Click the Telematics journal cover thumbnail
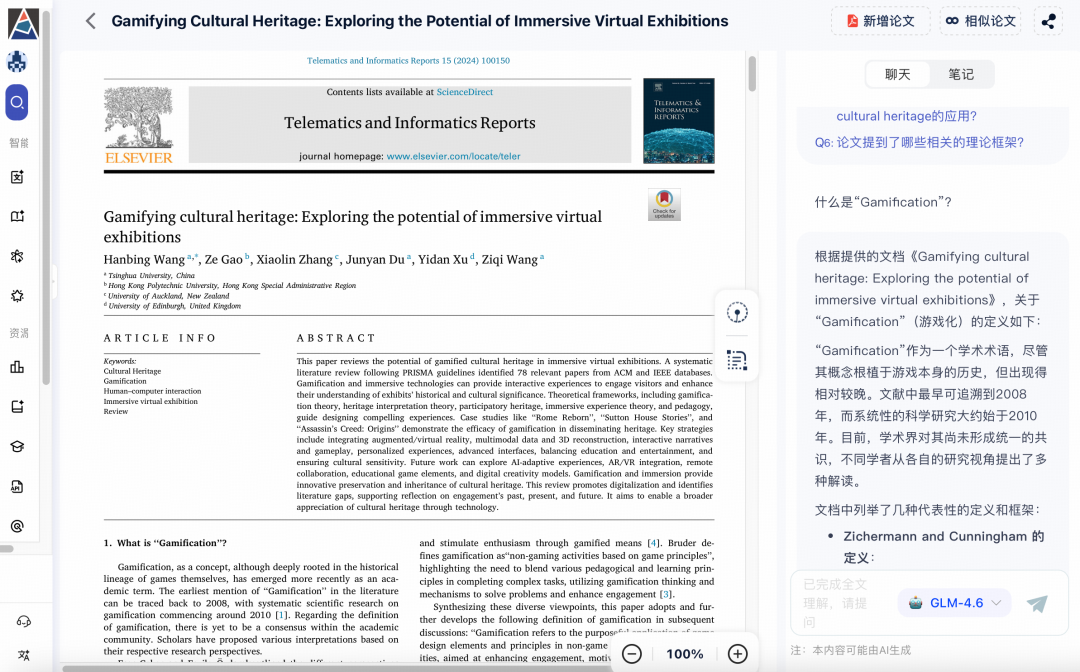1080x672 pixels. 678,120
